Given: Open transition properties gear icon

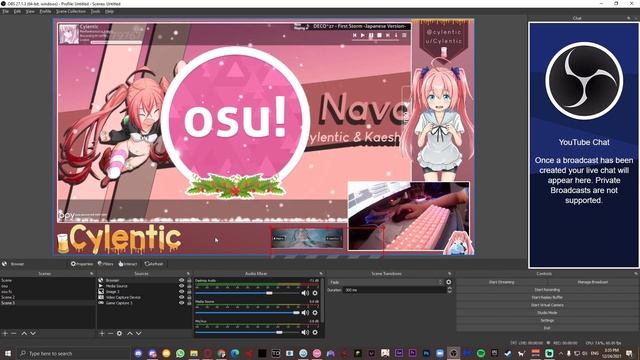Looking at the screenshot, I should pos(449,282).
